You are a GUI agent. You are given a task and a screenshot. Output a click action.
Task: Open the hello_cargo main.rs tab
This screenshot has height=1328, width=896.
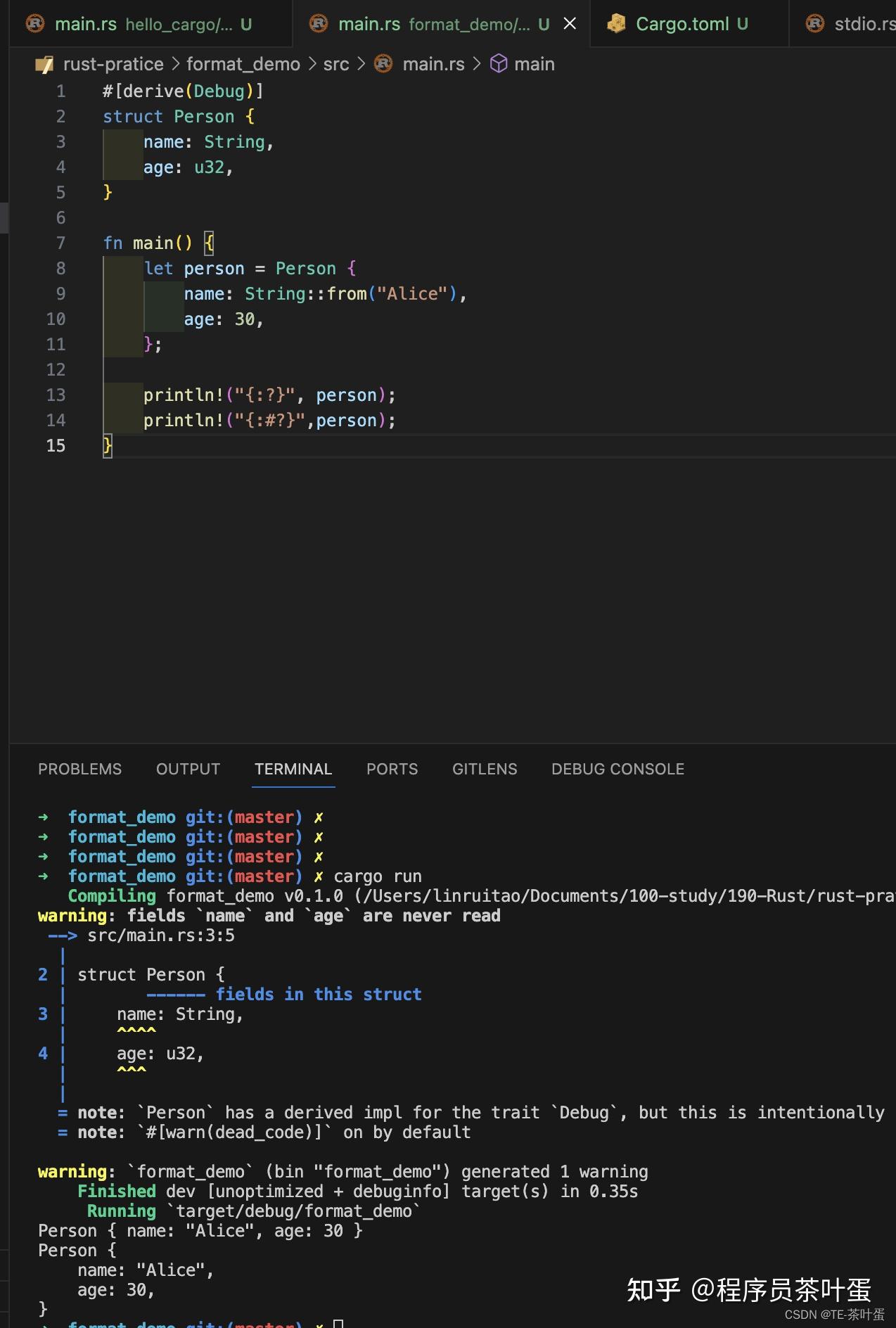pyautogui.click(x=151, y=24)
